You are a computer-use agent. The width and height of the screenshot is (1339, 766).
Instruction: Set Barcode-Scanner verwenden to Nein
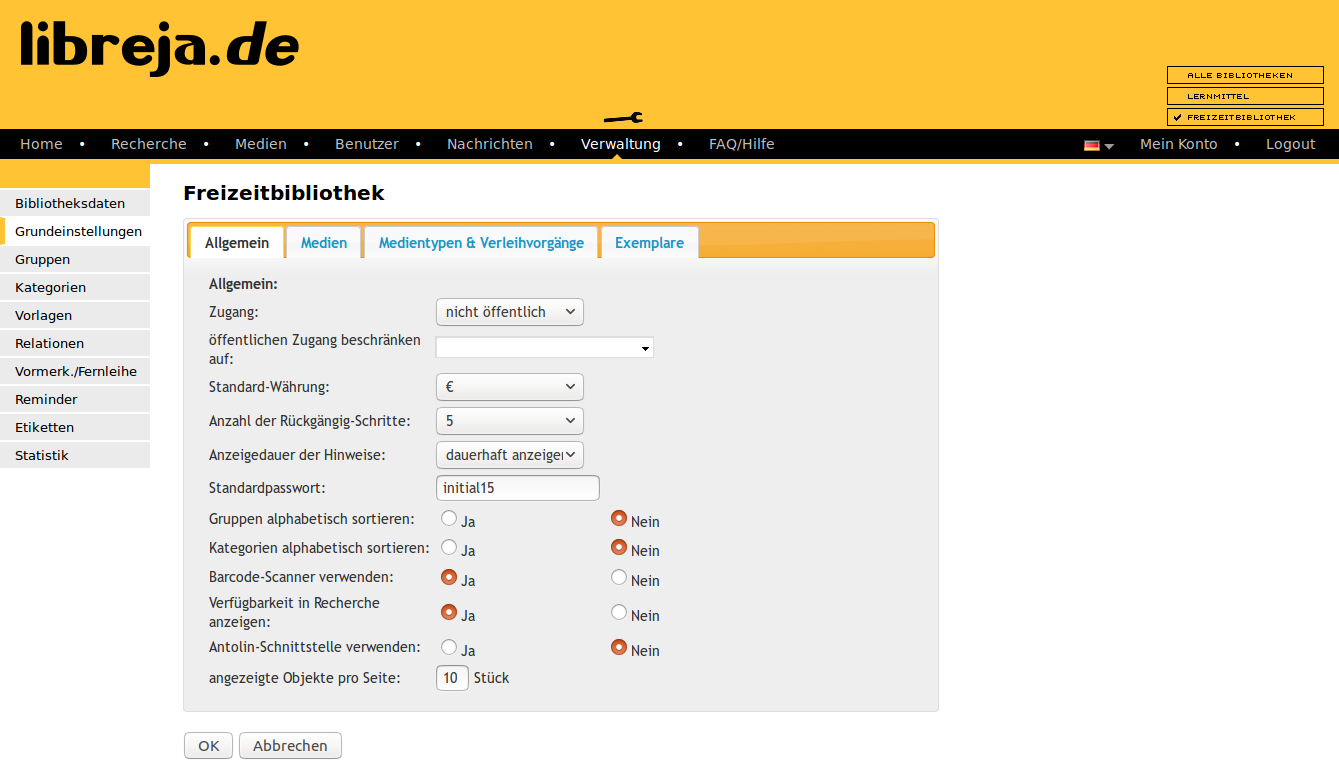pyautogui.click(x=619, y=577)
